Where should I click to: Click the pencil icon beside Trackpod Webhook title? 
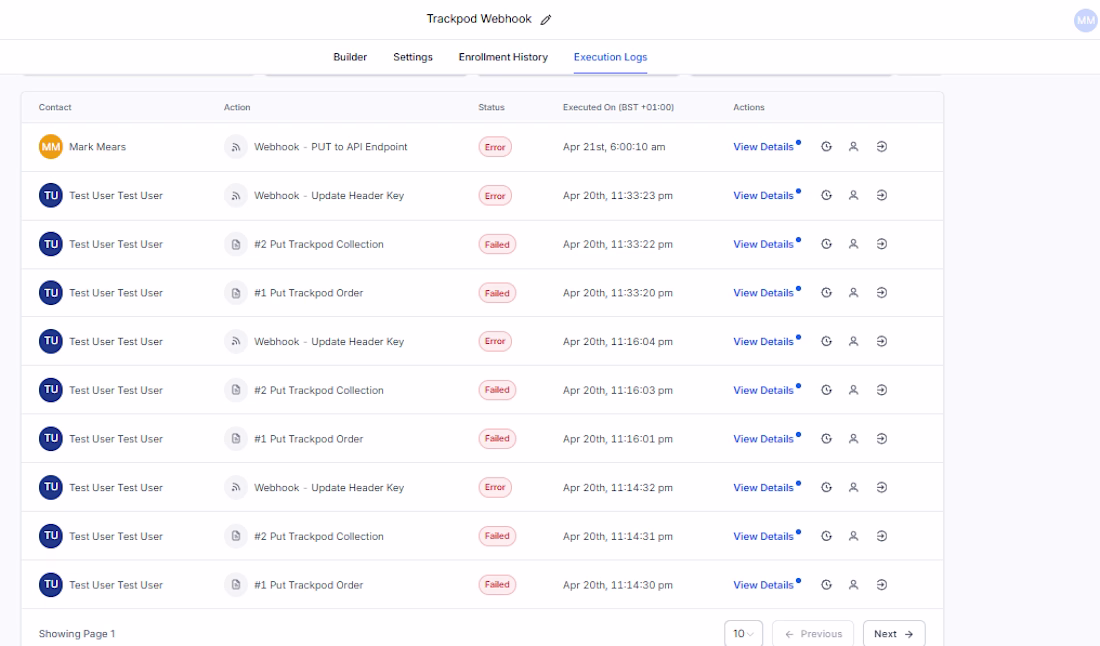point(546,20)
